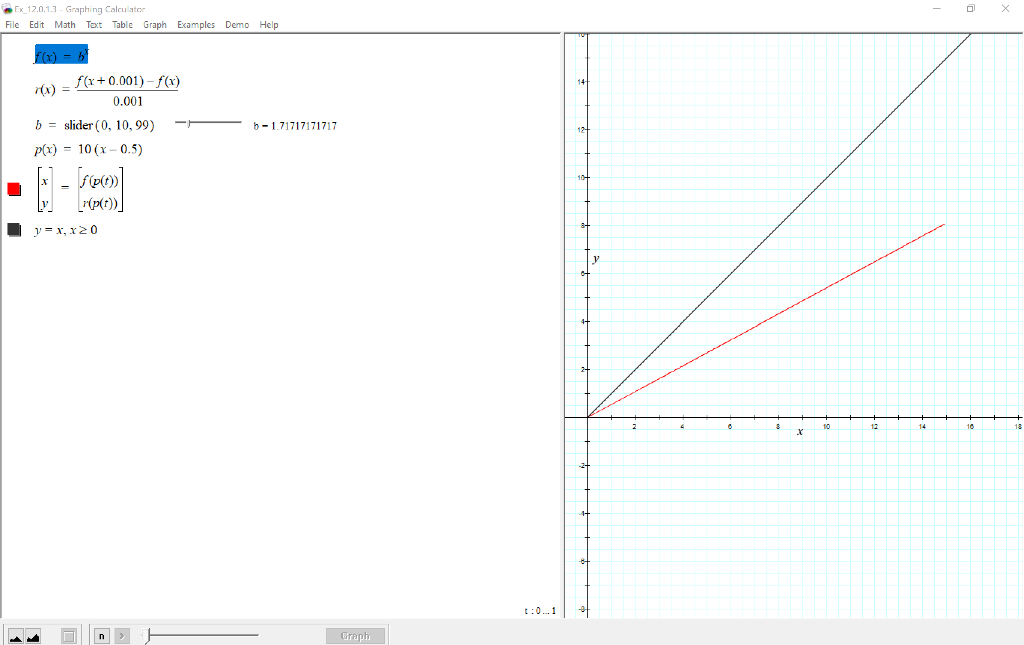Viewport: 1024px width, 645px height.
Task: Click the Graph button at the bottom
Action: 355,635
